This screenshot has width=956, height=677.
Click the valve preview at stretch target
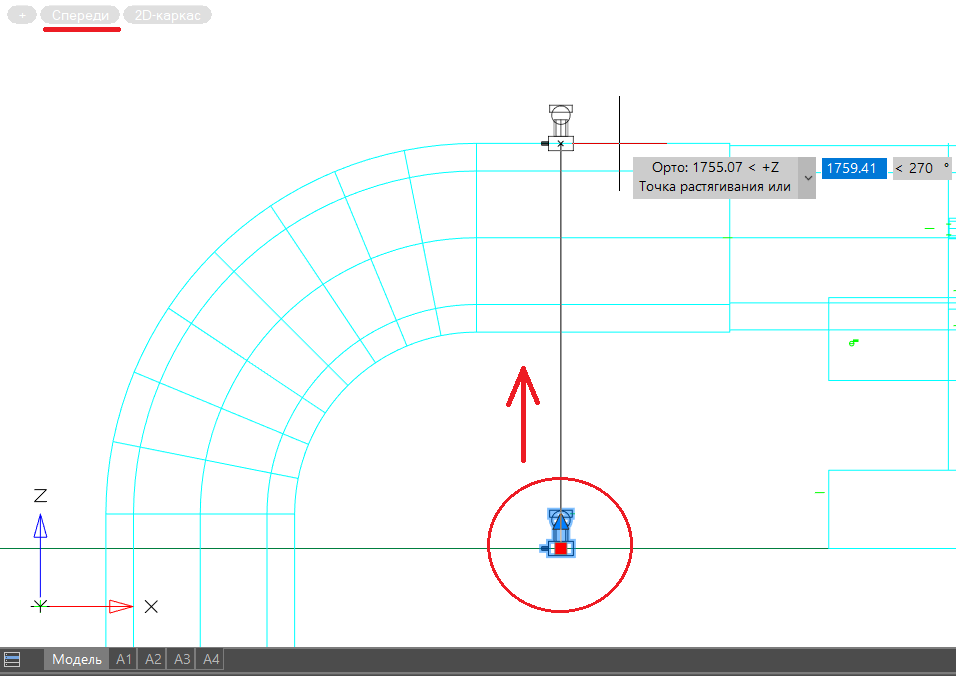560,128
